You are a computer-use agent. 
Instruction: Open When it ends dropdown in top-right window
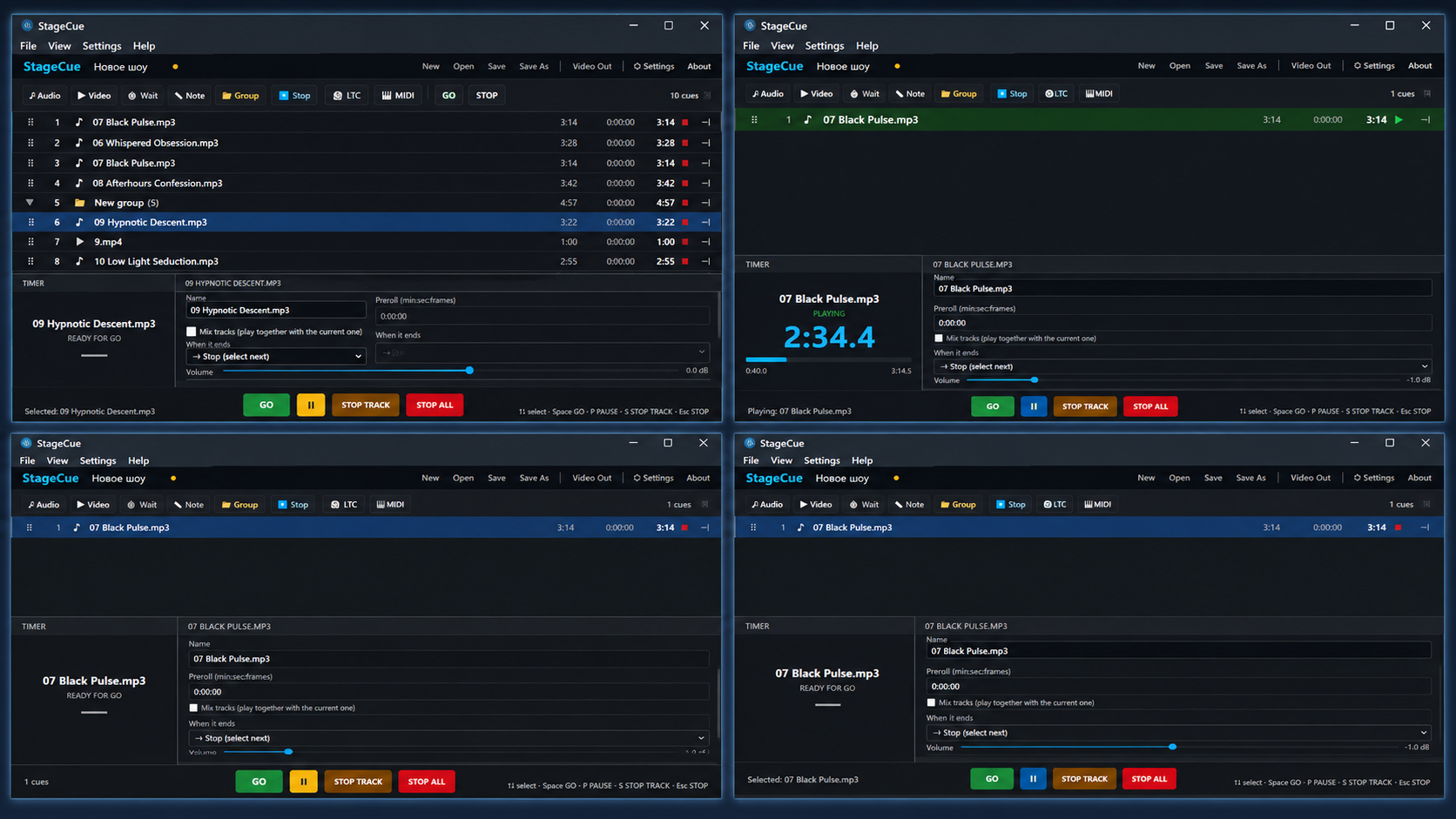1183,366
